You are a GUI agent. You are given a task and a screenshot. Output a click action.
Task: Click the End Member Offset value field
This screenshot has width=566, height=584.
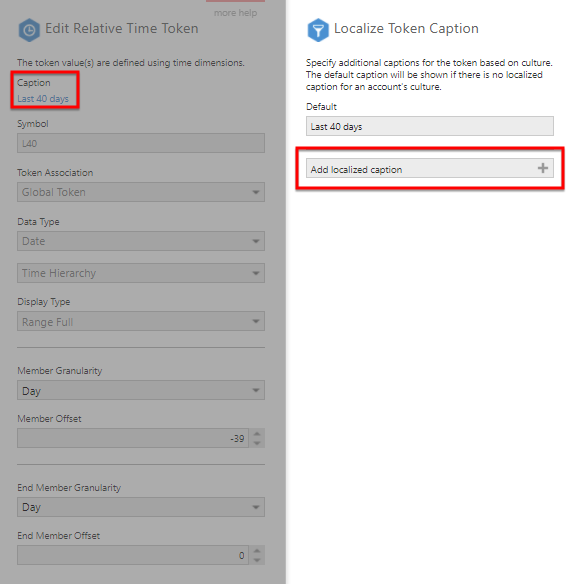click(133, 555)
